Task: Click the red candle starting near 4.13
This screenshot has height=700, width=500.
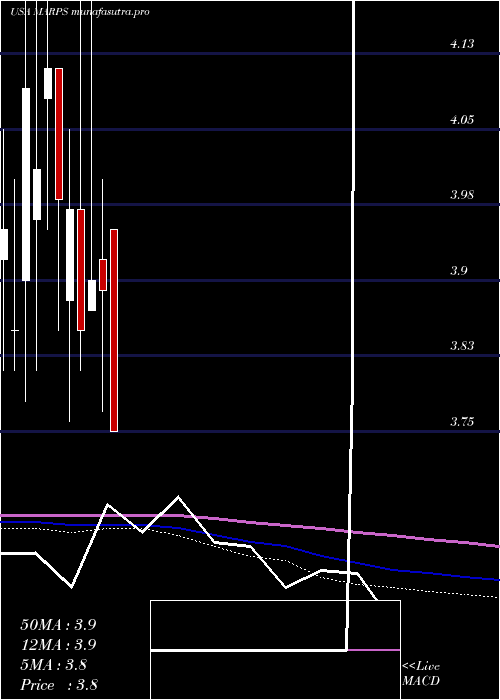Action: [x=59, y=134]
